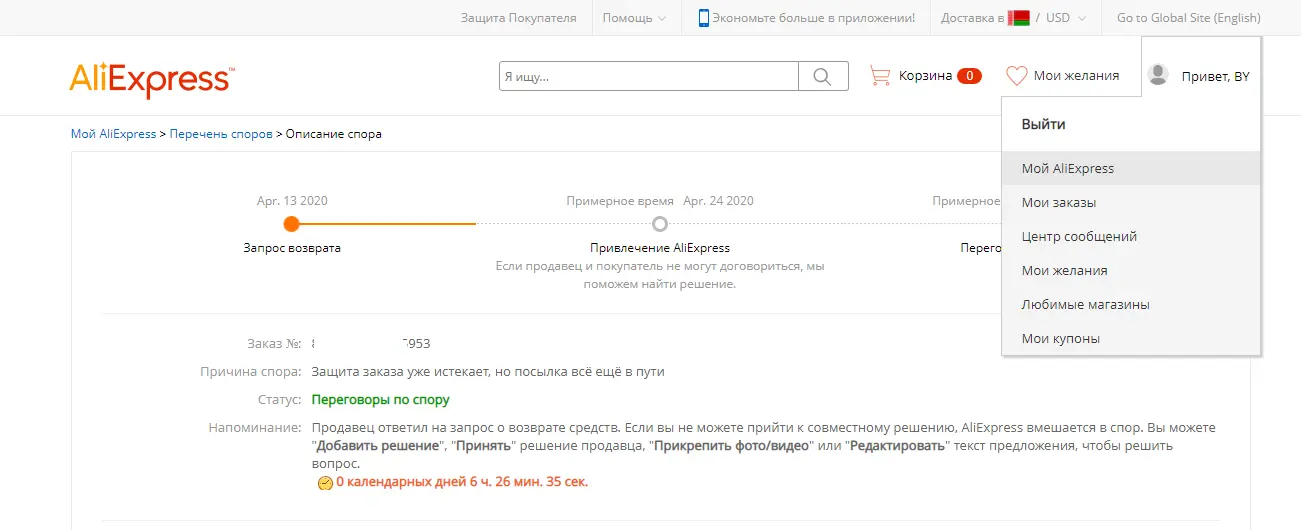
Task: Select Мой AliExpress in the account menu
Action: coord(1131,169)
